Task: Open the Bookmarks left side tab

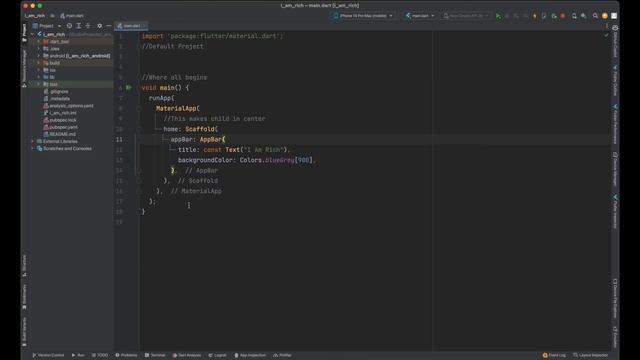Action: 24,297
